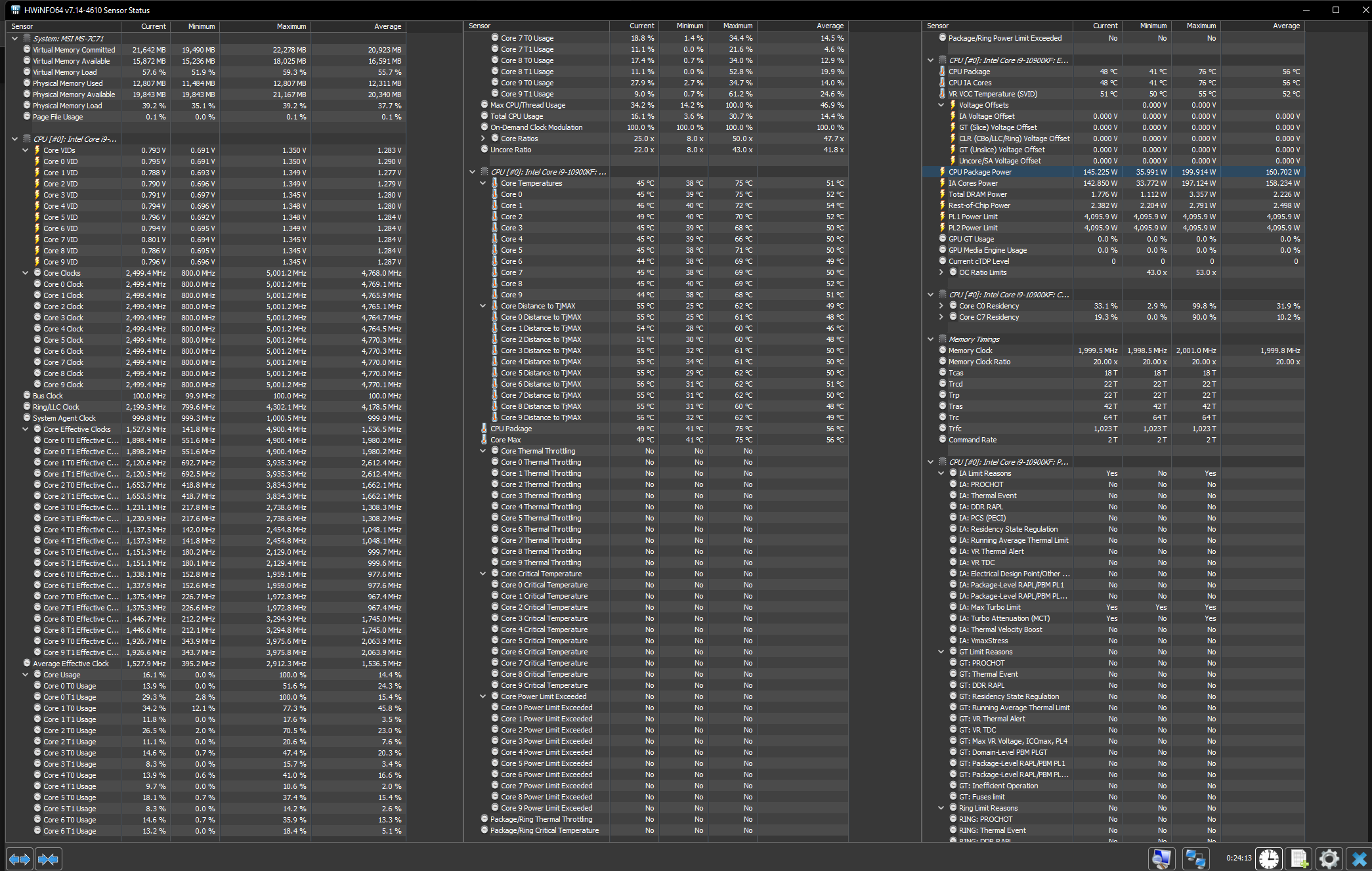Click the expand layout arrows button

[19, 859]
